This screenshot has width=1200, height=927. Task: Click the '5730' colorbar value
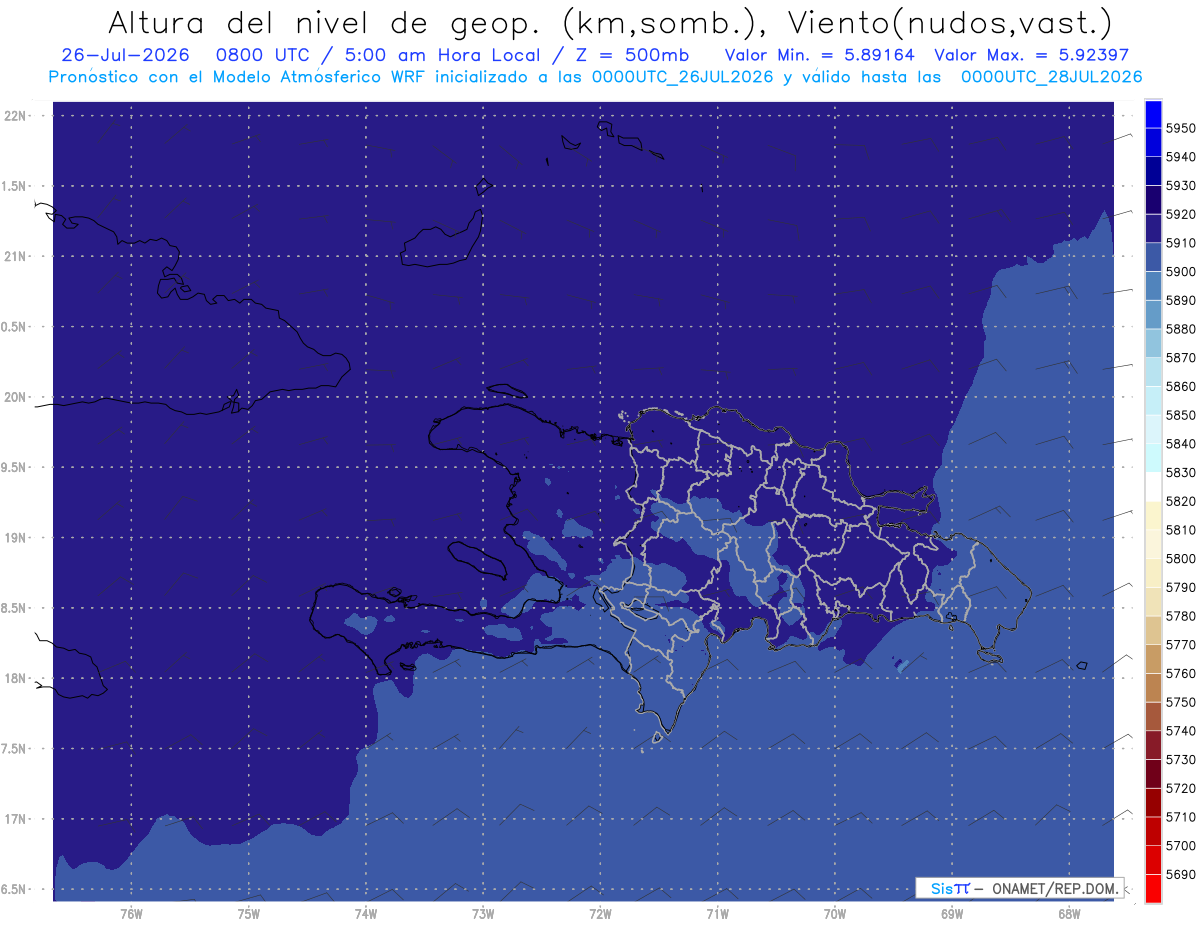point(1181,760)
